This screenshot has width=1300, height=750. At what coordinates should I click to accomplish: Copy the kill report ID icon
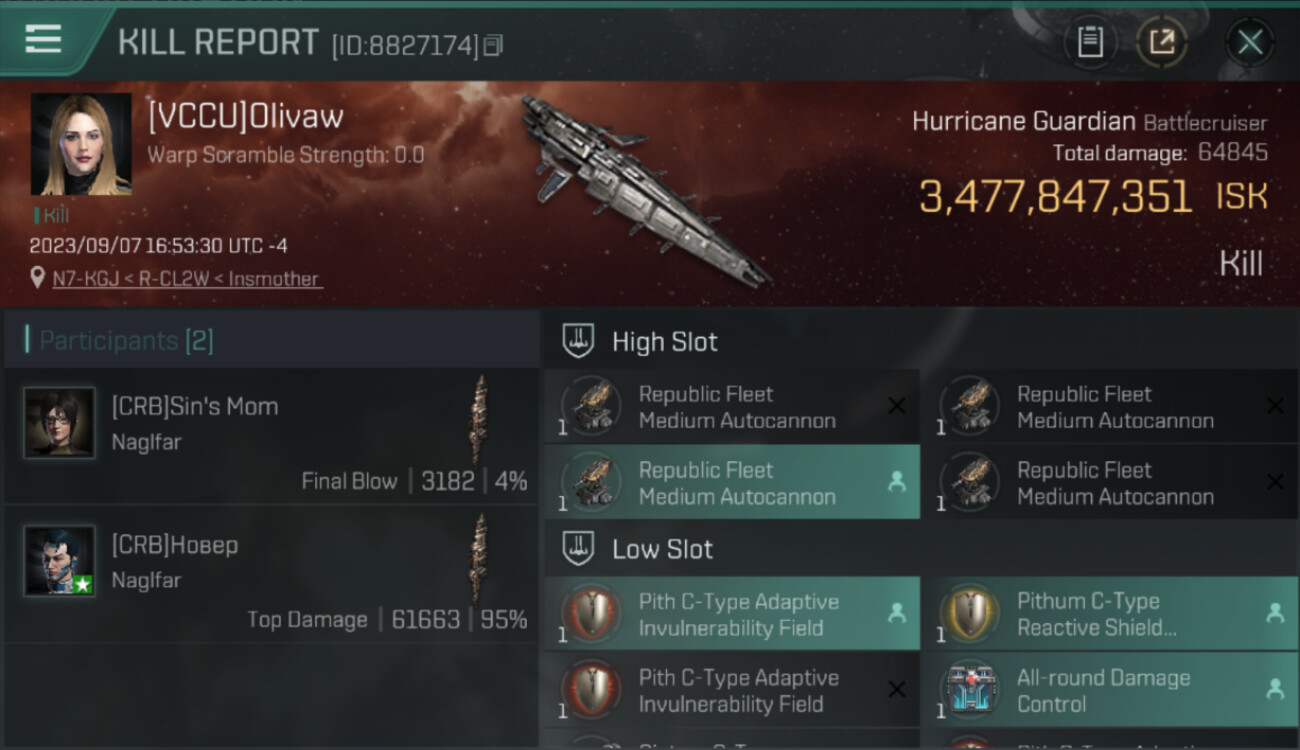pyautogui.click(x=493, y=45)
